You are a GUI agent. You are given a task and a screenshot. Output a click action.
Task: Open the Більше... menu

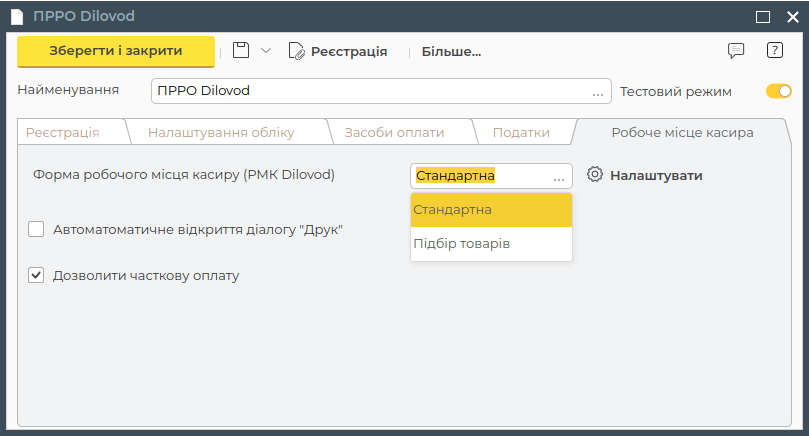(451, 52)
